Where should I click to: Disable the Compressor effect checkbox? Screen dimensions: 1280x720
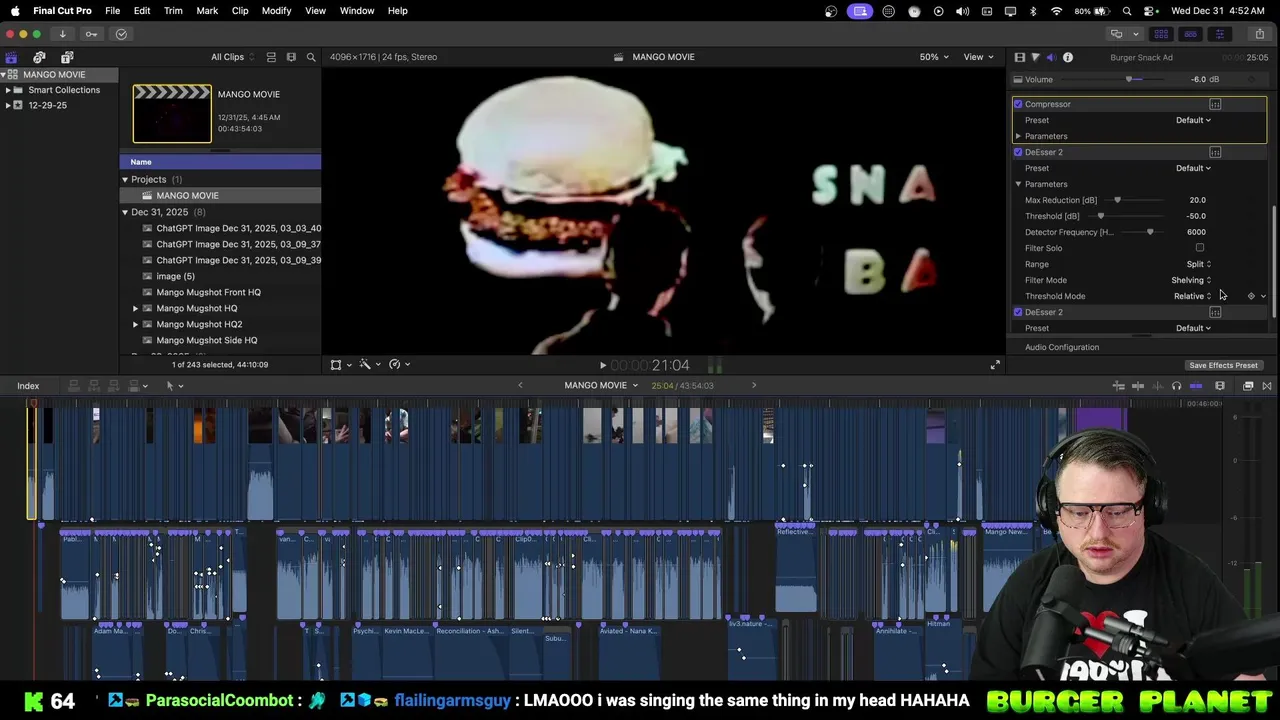pos(1018,104)
